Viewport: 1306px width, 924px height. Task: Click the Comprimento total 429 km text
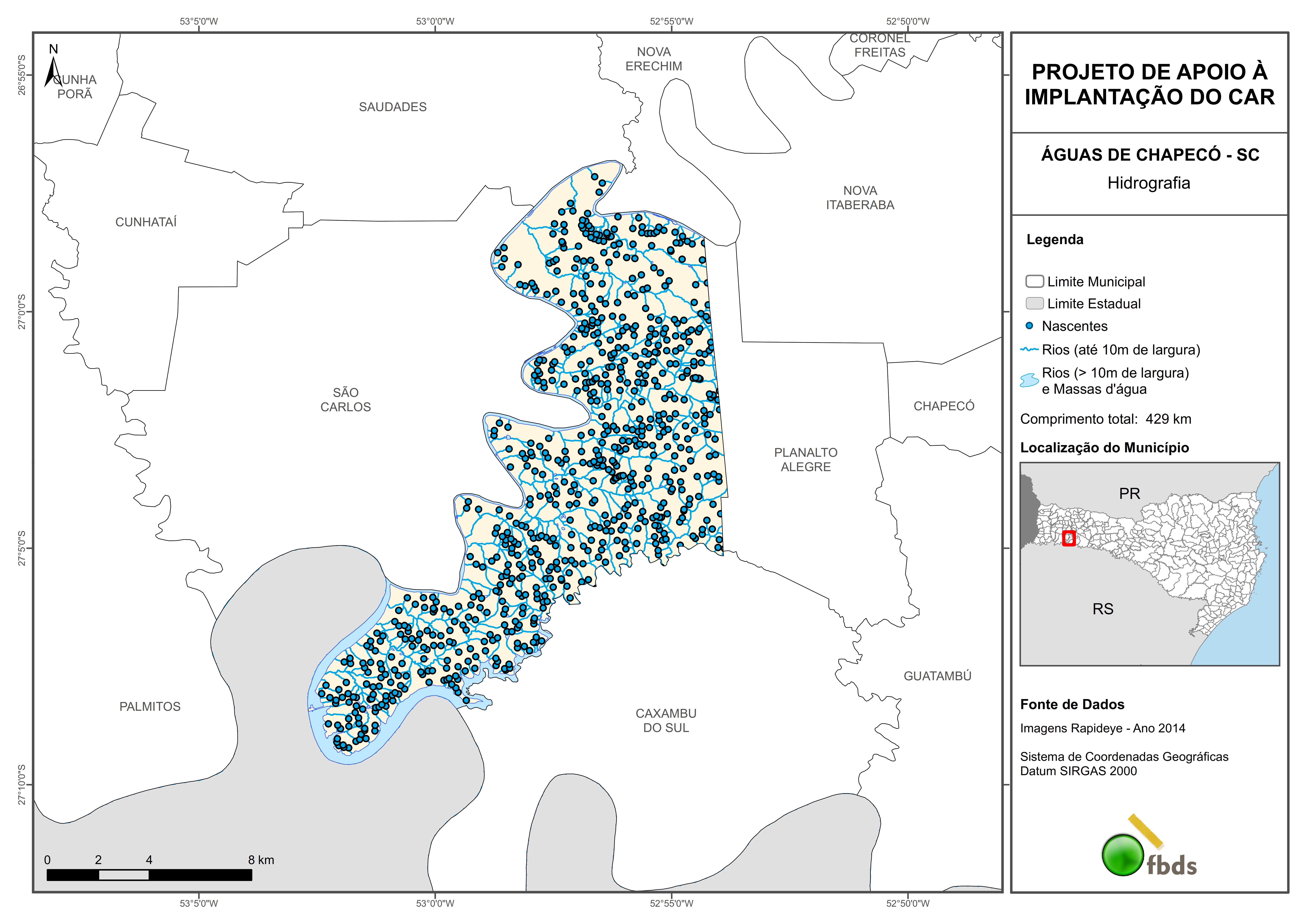tap(1105, 419)
